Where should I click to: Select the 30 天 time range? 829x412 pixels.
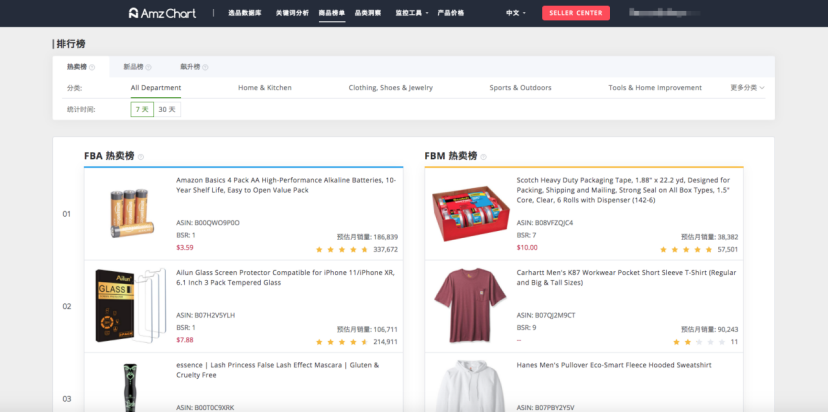point(167,109)
